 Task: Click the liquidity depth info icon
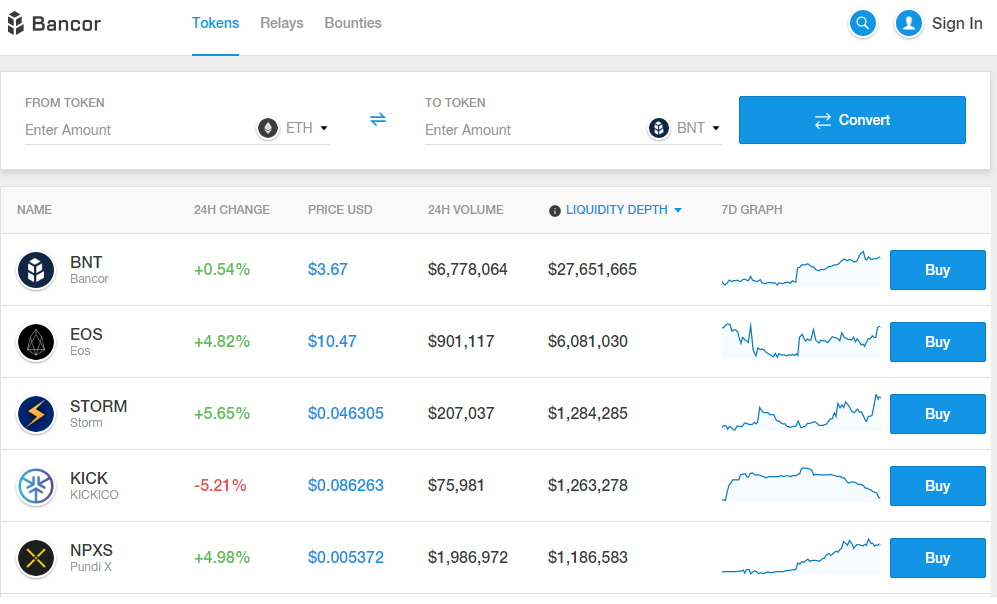(554, 210)
